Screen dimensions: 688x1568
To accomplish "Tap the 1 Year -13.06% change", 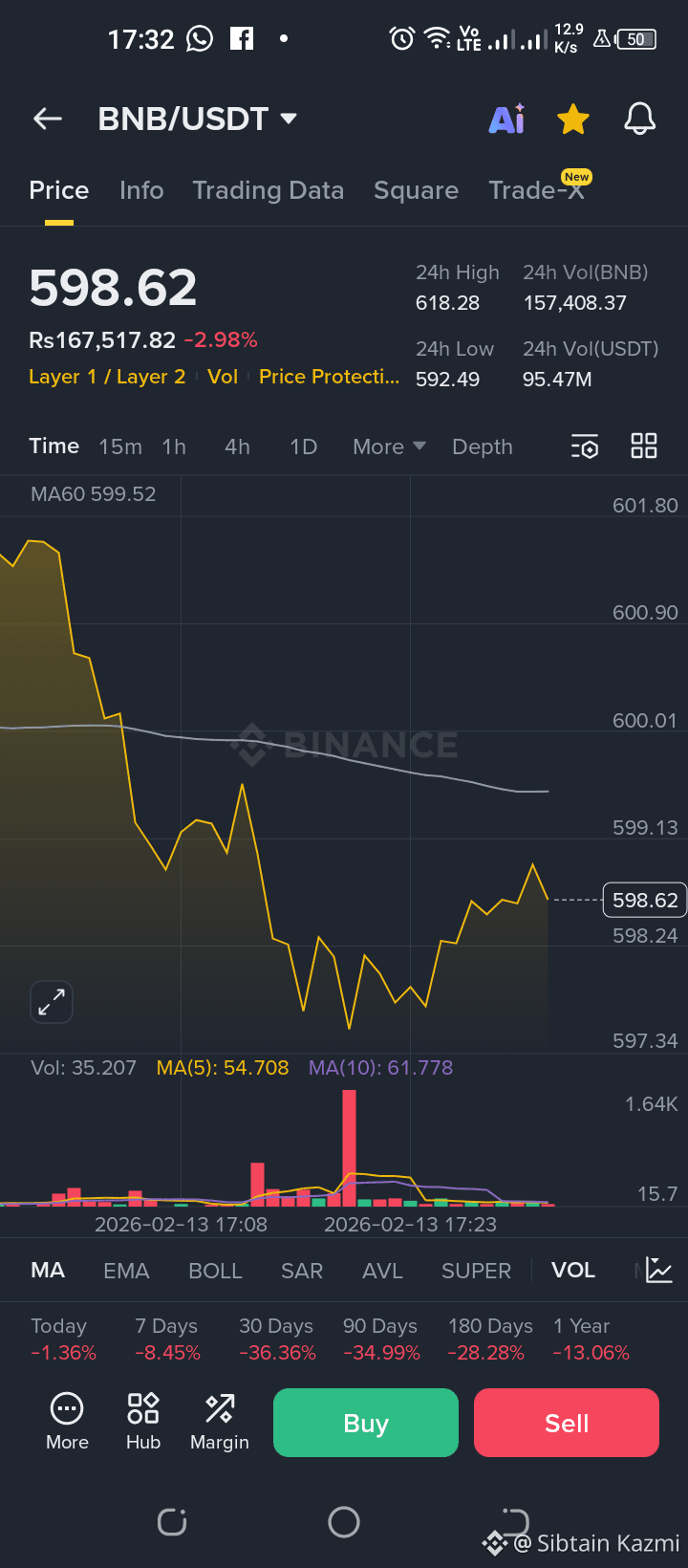I will (x=591, y=1339).
